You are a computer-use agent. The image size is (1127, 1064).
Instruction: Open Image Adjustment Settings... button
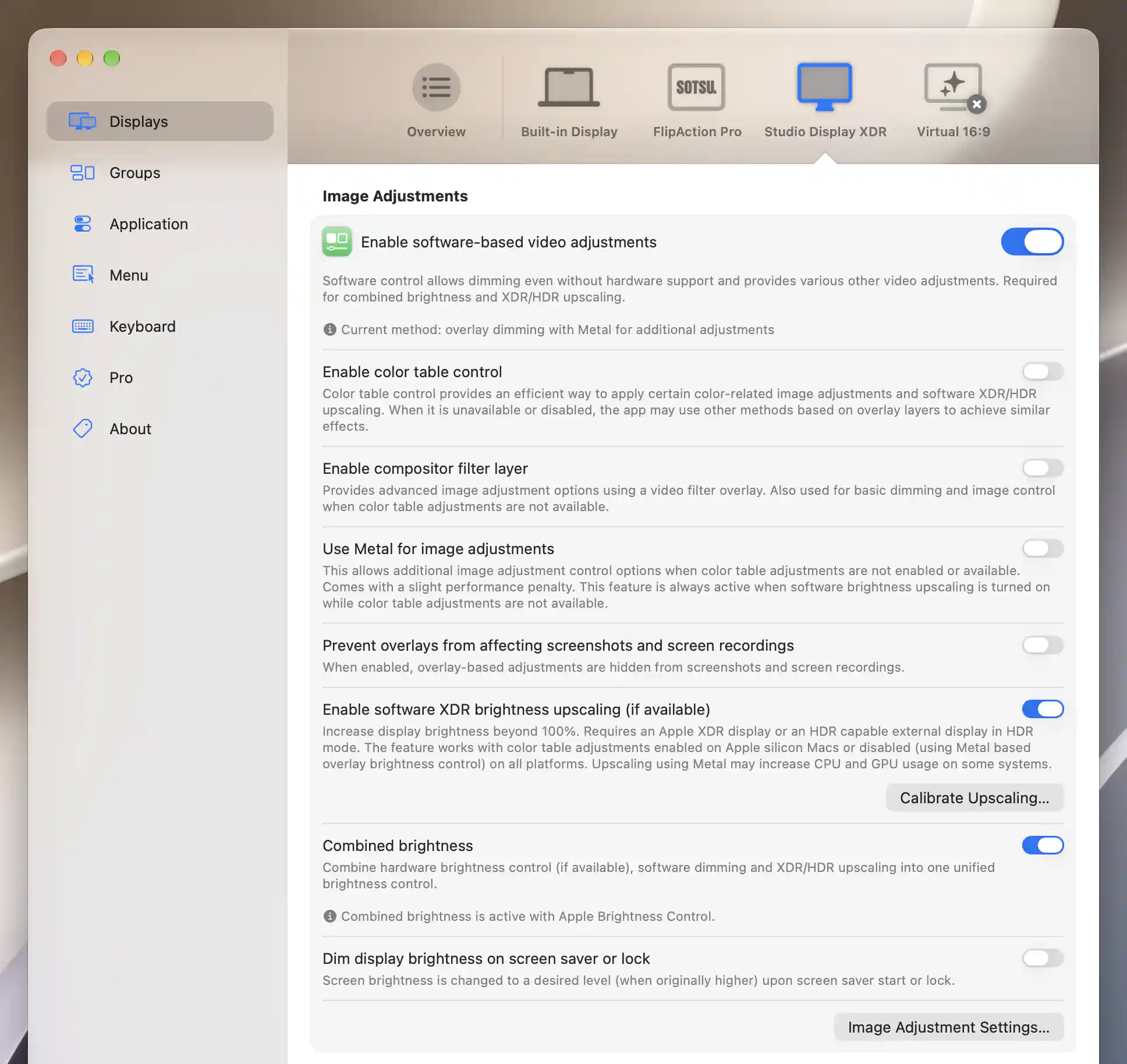click(949, 1027)
